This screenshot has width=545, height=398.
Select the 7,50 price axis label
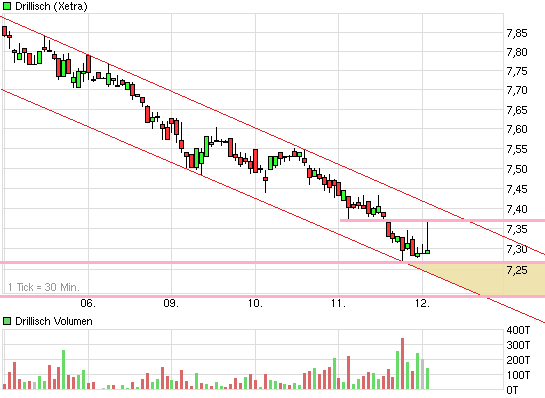click(517, 169)
